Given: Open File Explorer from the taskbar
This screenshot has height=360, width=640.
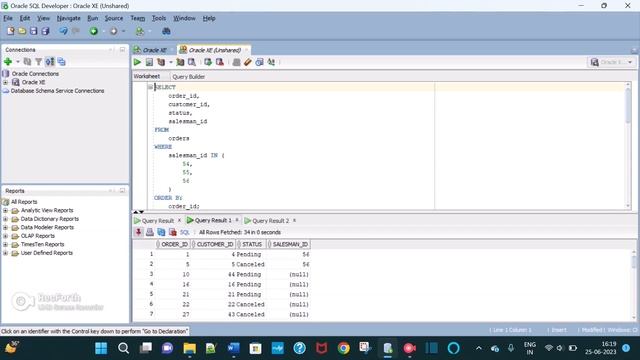Looking at the screenshot, I should (x=189, y=348).
